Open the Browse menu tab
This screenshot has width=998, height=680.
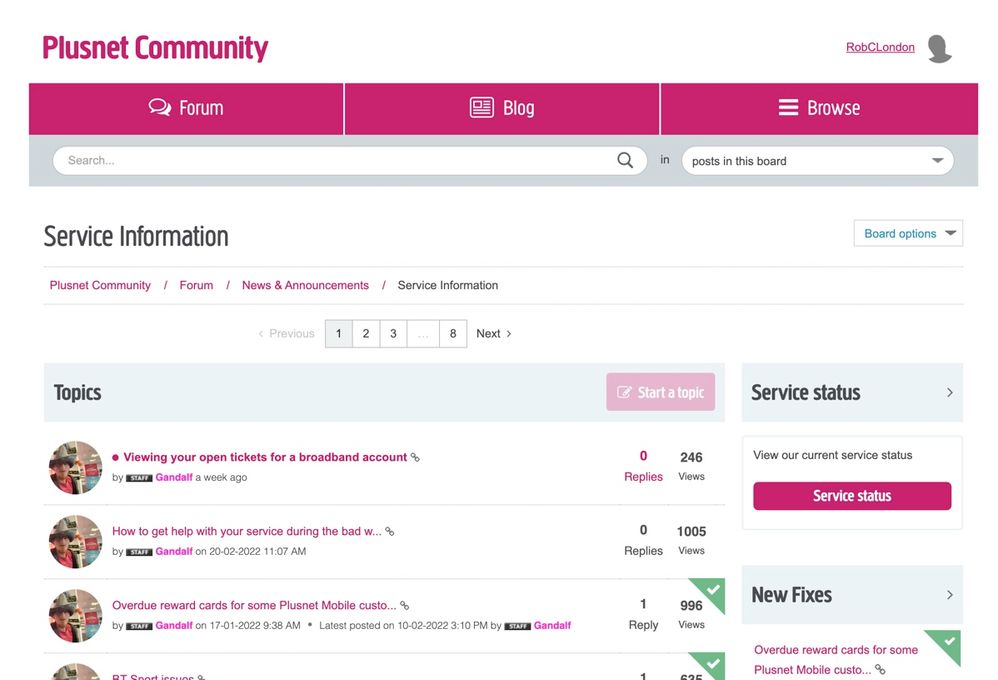click(x=819, y=108)
